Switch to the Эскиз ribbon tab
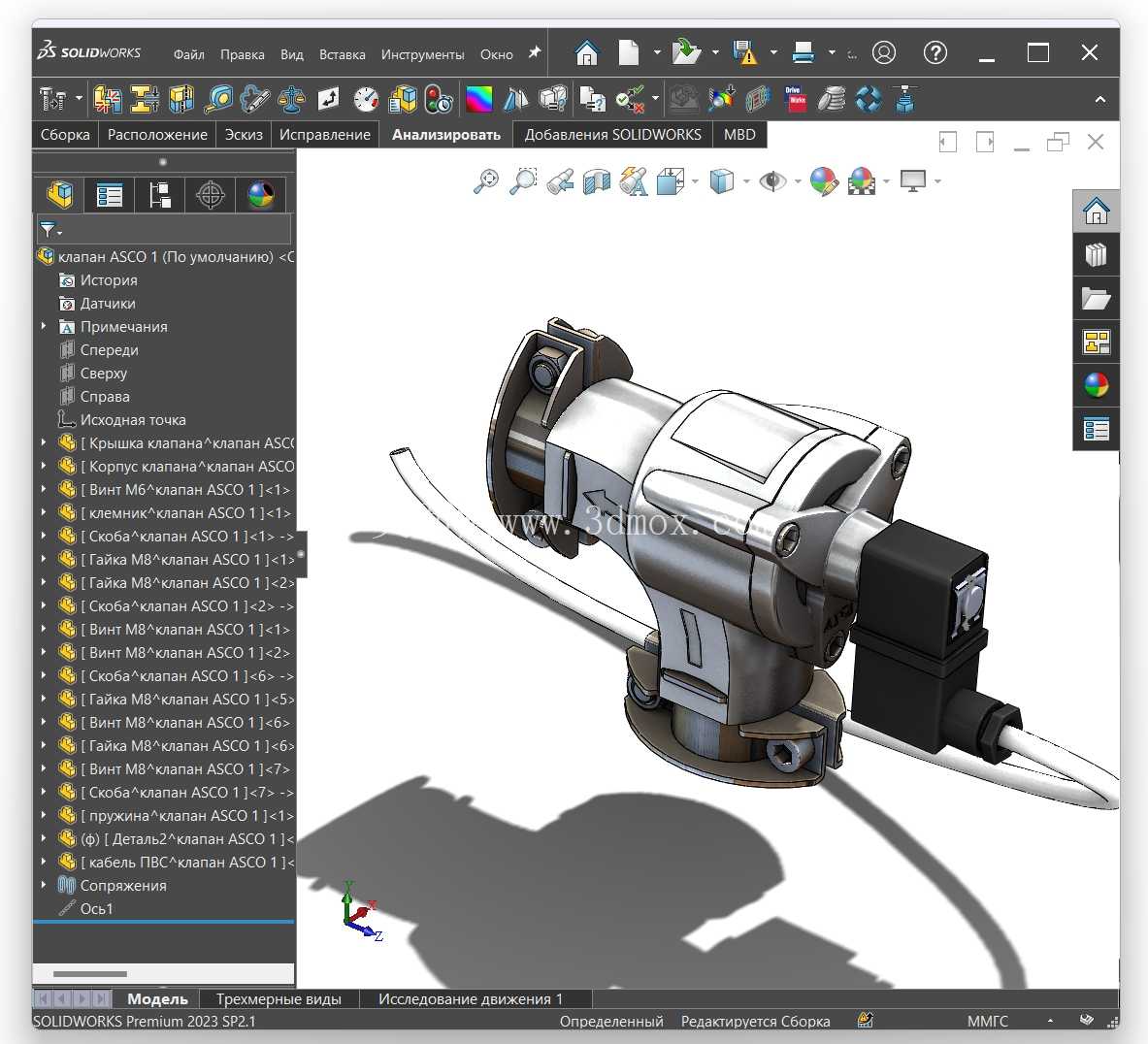 click(243, 135)
